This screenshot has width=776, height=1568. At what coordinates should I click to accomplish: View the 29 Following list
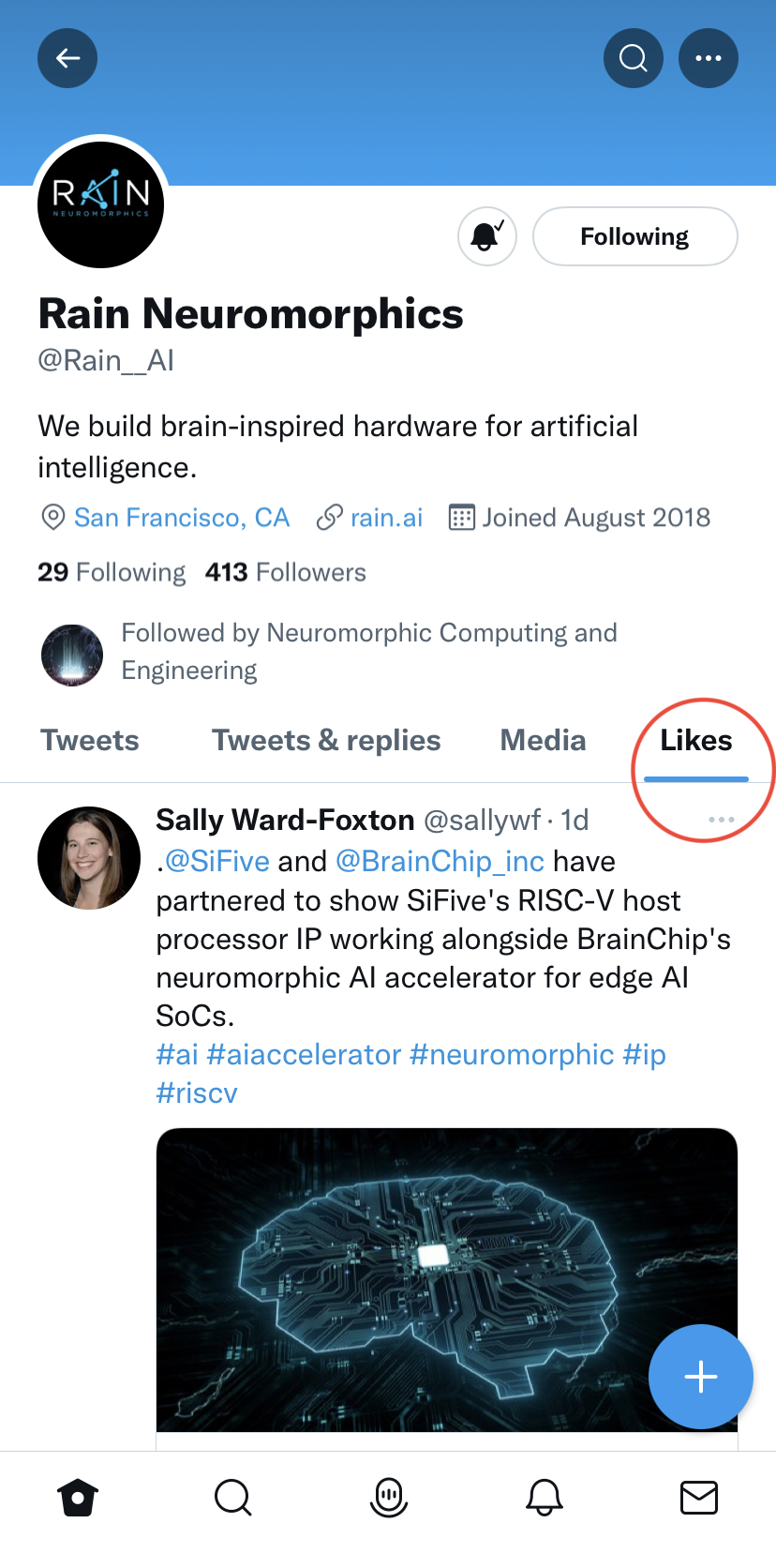point(112,572)
